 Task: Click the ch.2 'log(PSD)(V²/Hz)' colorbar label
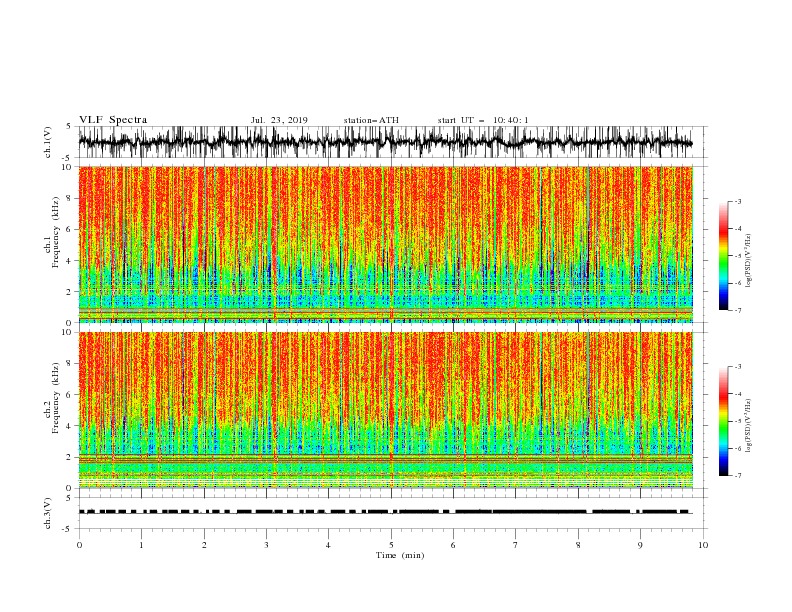749,426
